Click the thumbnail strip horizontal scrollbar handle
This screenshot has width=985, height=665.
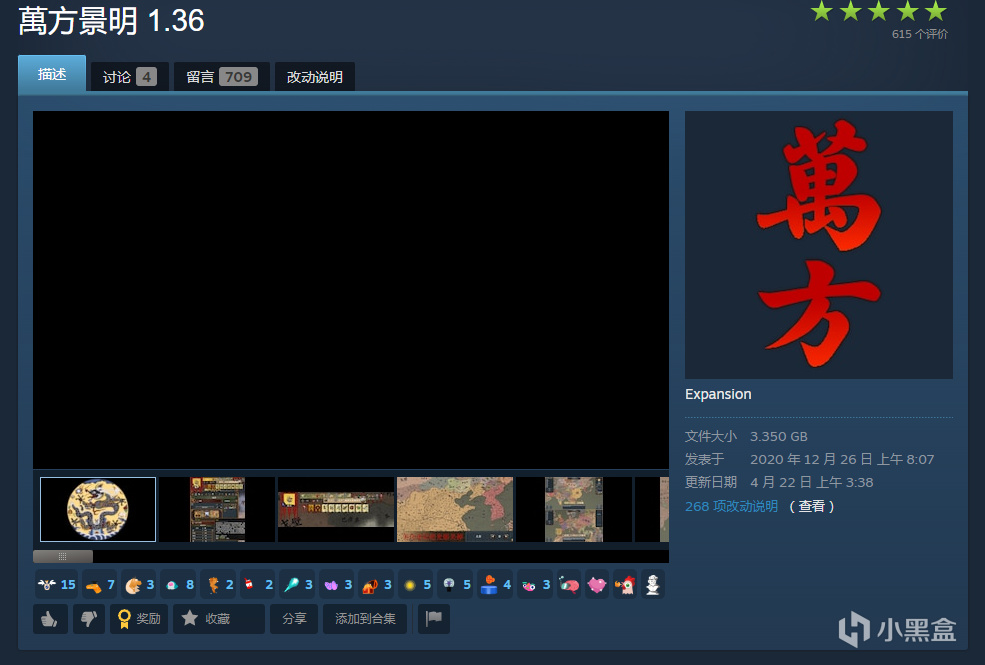[x=63, y=556]
